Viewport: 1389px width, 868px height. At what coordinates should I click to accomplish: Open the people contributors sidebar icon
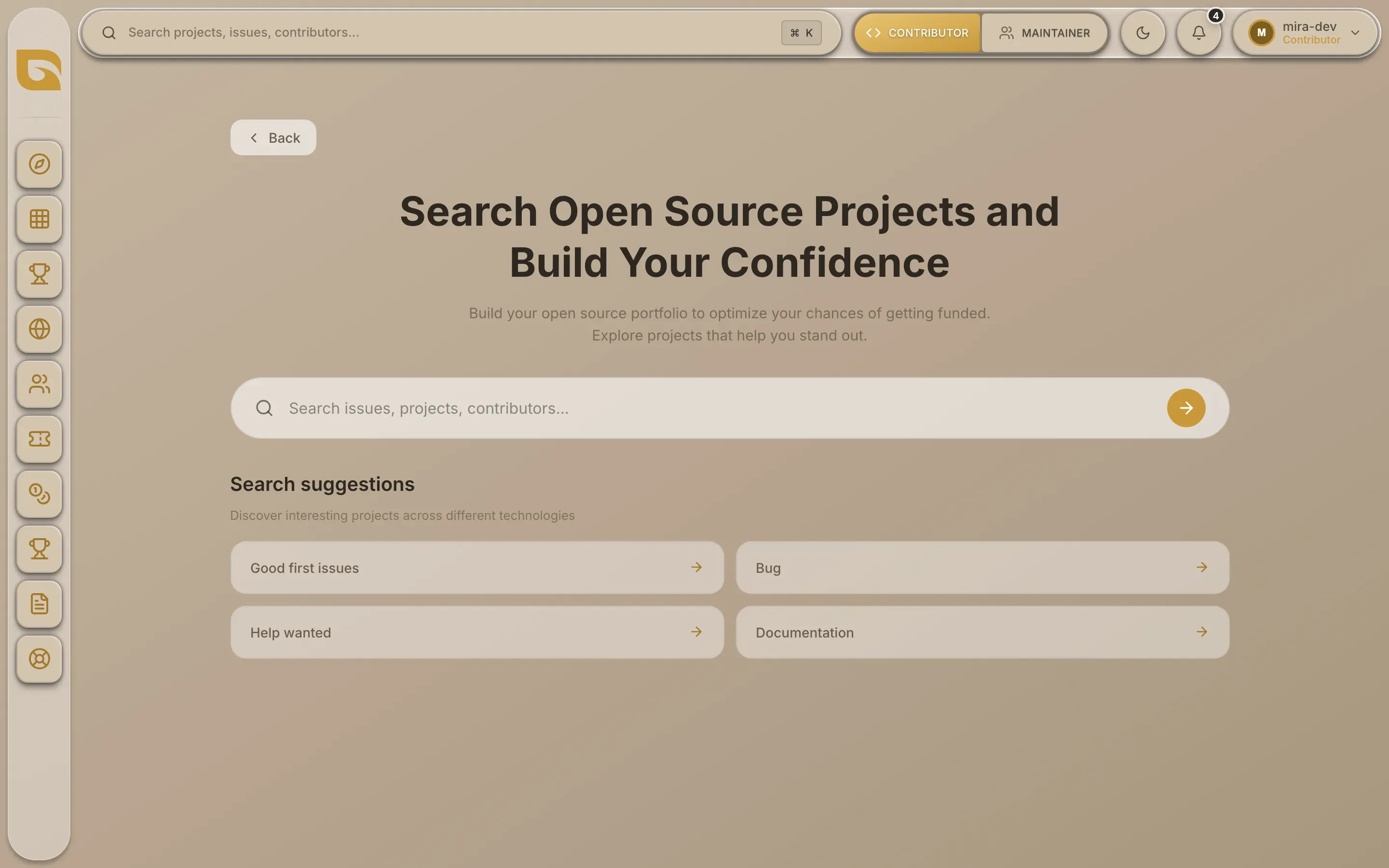pyautogui.click(x=39, y=384)
